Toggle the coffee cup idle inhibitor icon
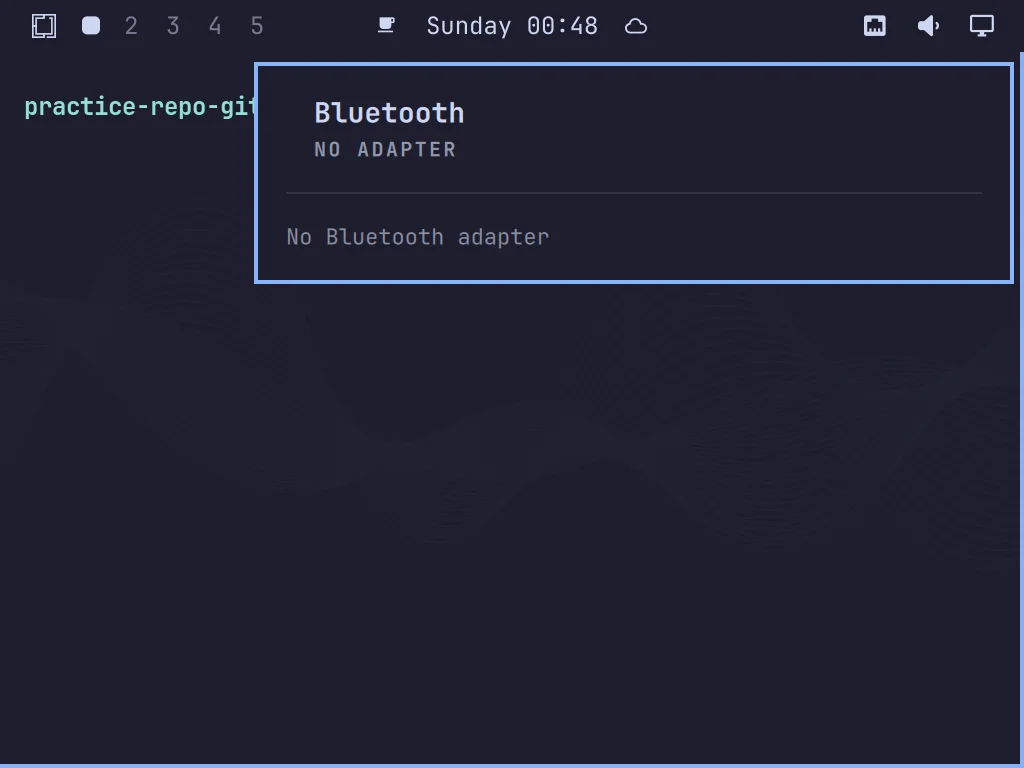Image resolution: width=1024 pixels, height=768 pixels. pyautogui.click(x=387, y=25)
